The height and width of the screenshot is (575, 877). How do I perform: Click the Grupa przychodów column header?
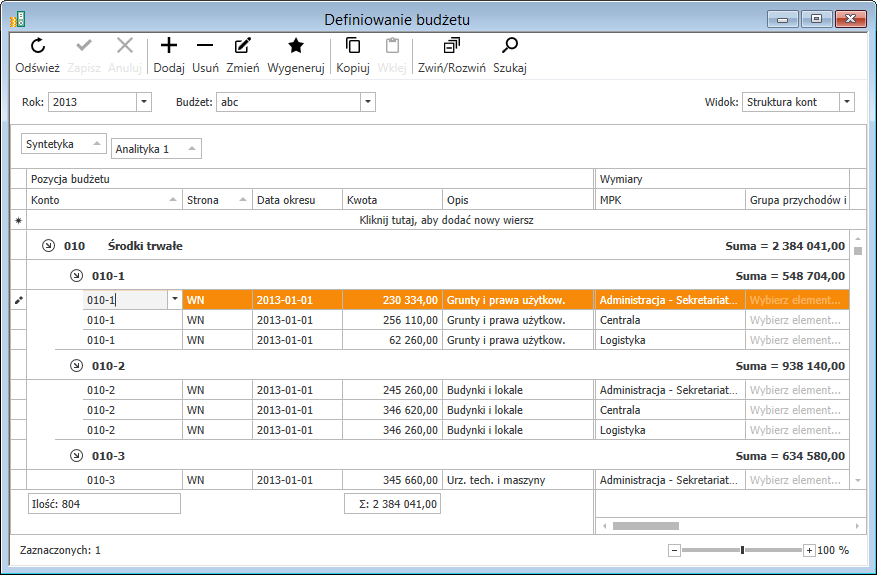pos(798,200)
